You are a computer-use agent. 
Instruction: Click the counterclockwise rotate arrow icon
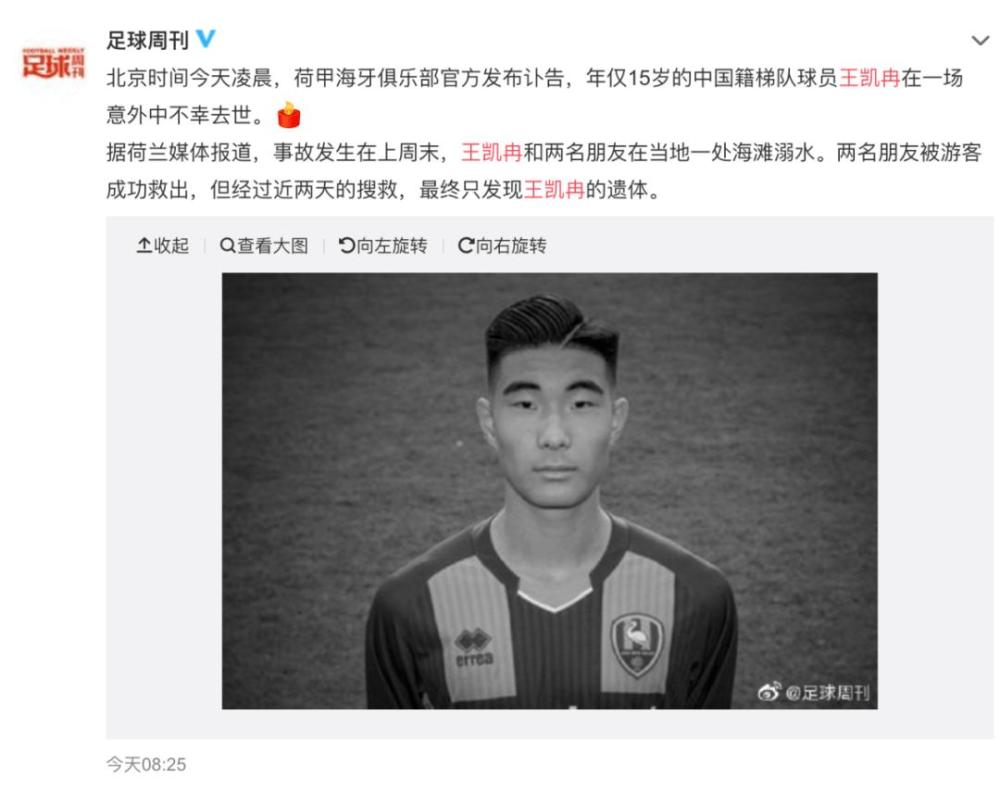[x=346, y=245]
